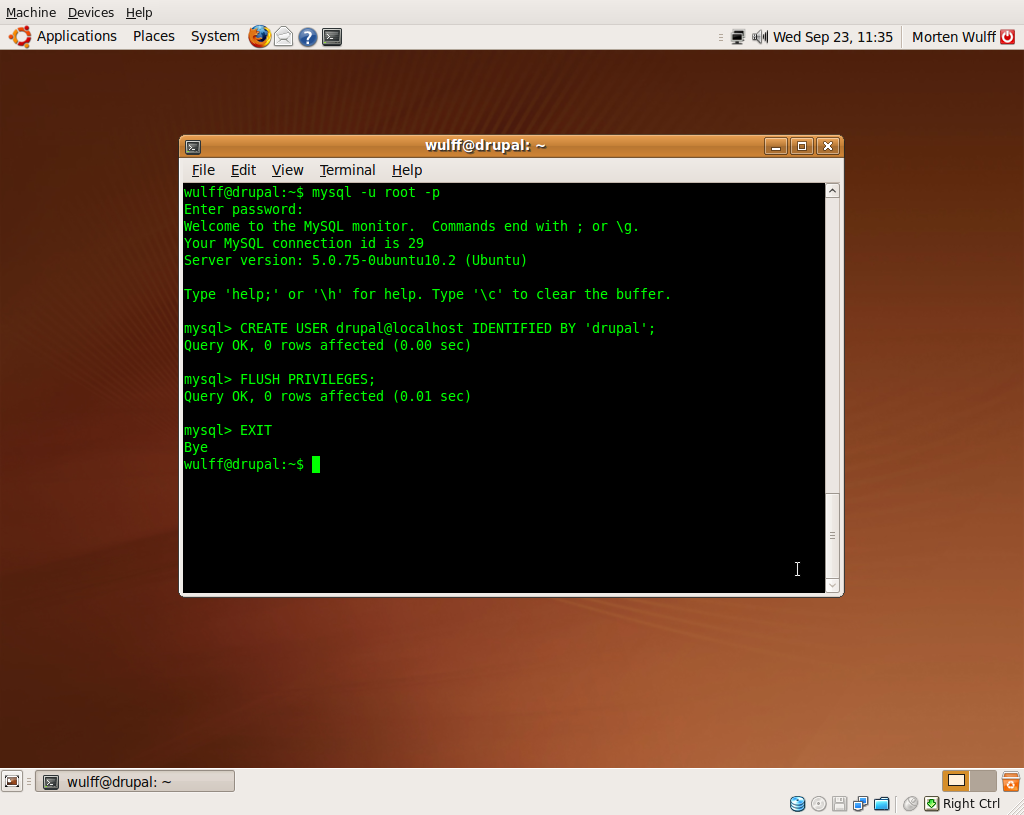Click 'Your MySQL connection id is 29' line
This screenshot has width=1024, height=815.
tap(304, 244)
